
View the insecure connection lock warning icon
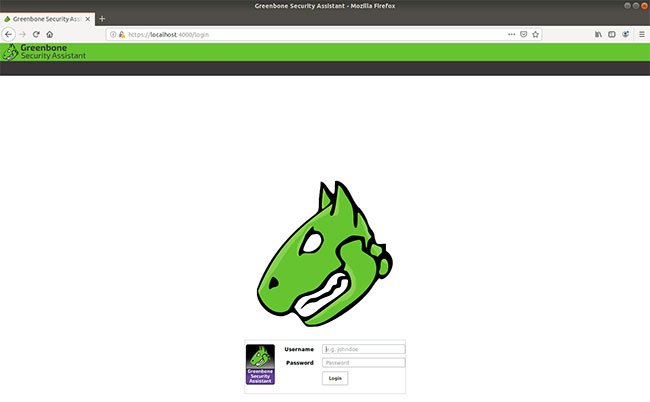122,34
